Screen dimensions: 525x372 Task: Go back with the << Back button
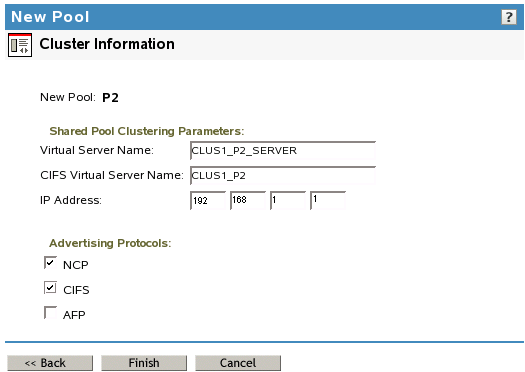[50, 363]
